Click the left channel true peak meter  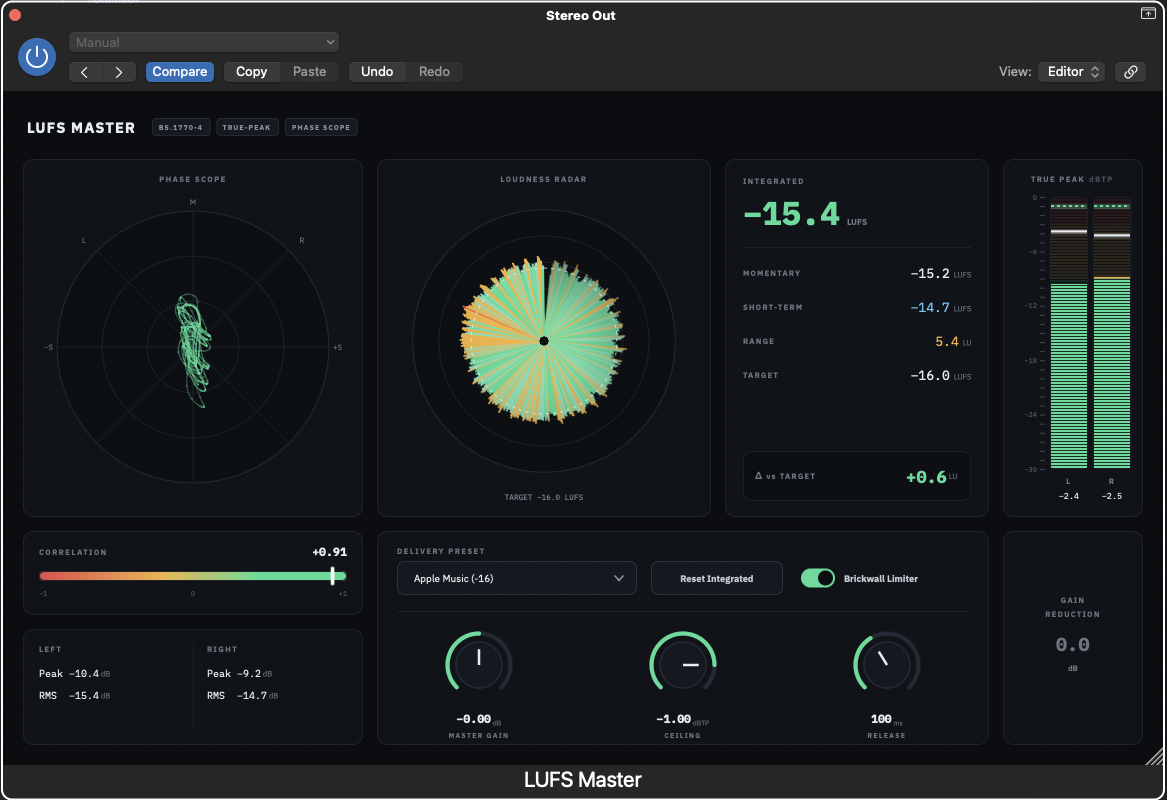[1069, 333]
